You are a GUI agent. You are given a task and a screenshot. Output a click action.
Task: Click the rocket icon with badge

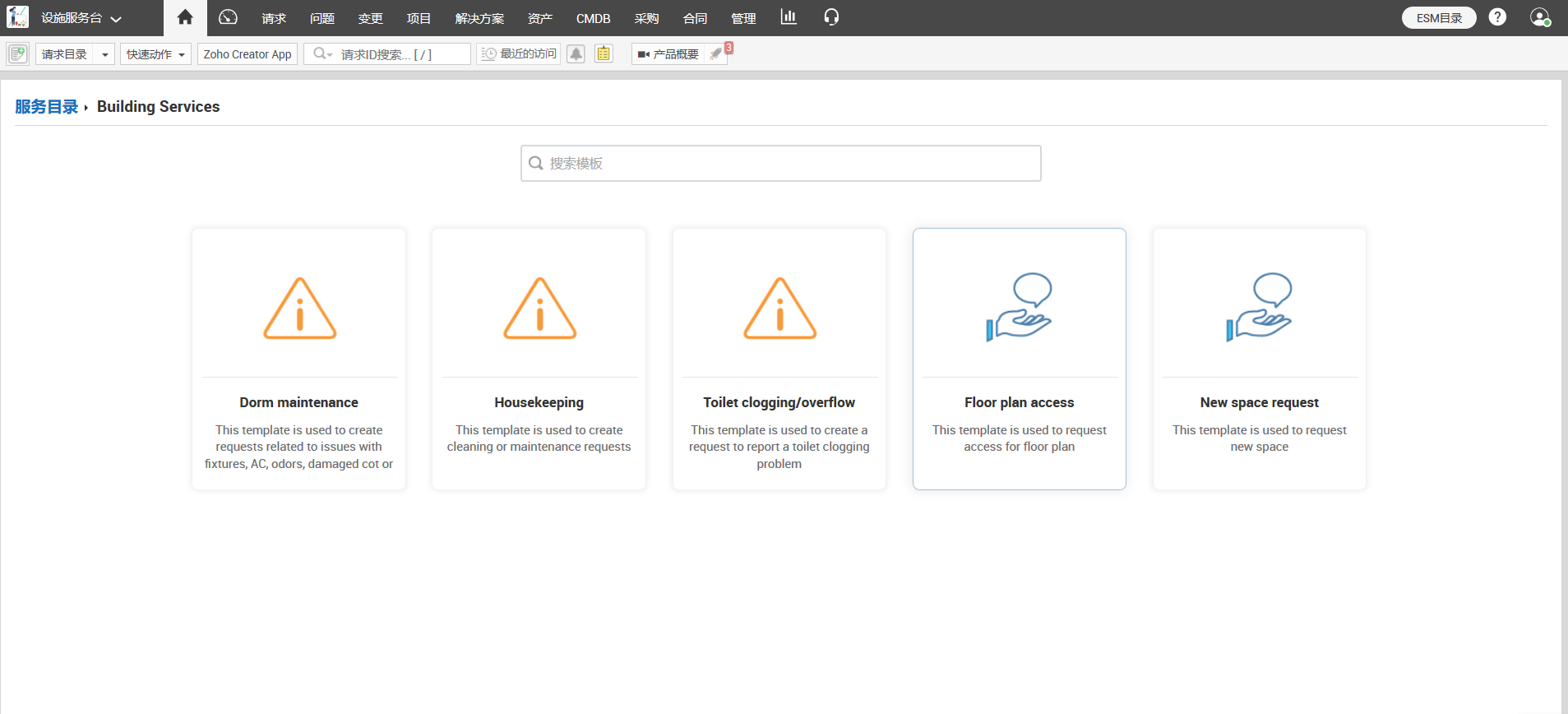point(717,54)
